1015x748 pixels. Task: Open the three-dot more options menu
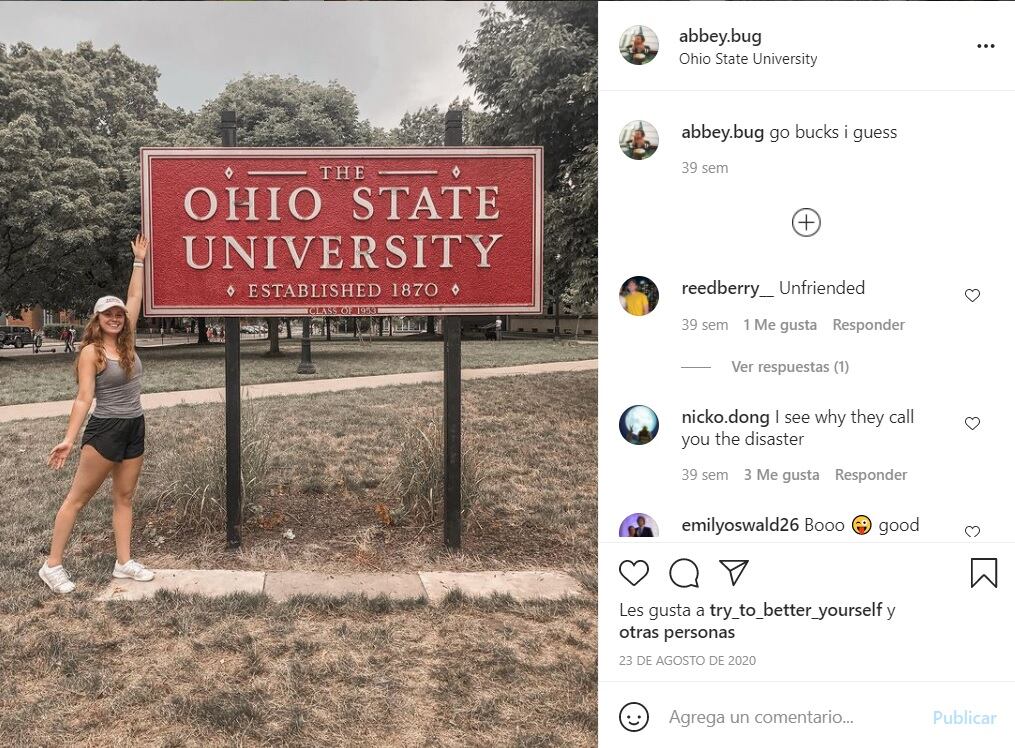(986, 46)
